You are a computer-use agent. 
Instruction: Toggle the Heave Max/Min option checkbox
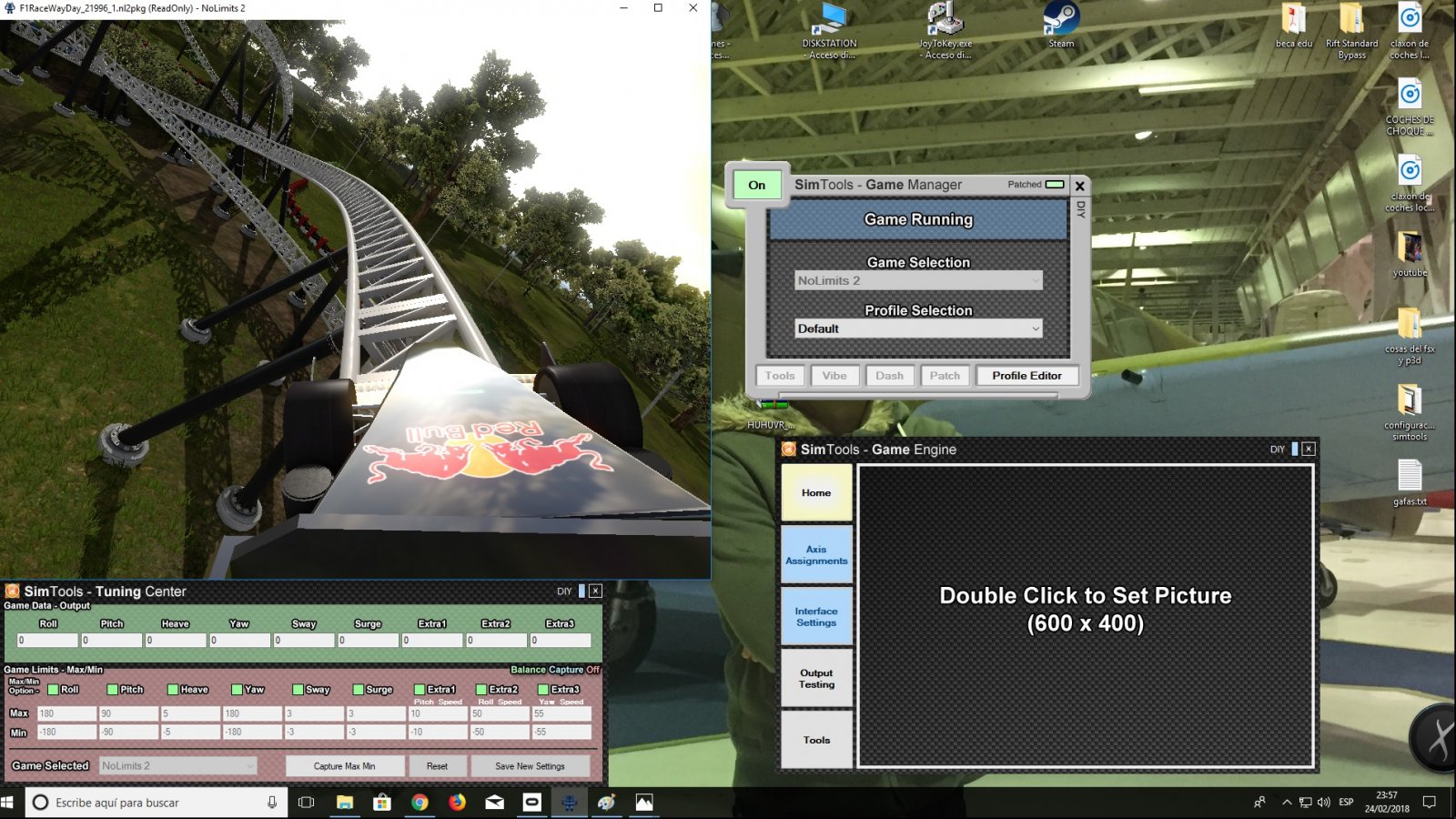pyautogui.click(x=173, y=690)
